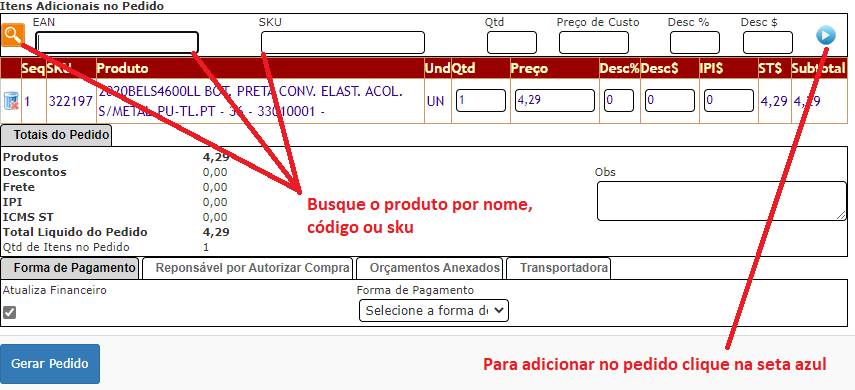Viewport: 855px width, 390px height.
Task: Click the Preço de Custo field
Action: (x=594, y=43)
